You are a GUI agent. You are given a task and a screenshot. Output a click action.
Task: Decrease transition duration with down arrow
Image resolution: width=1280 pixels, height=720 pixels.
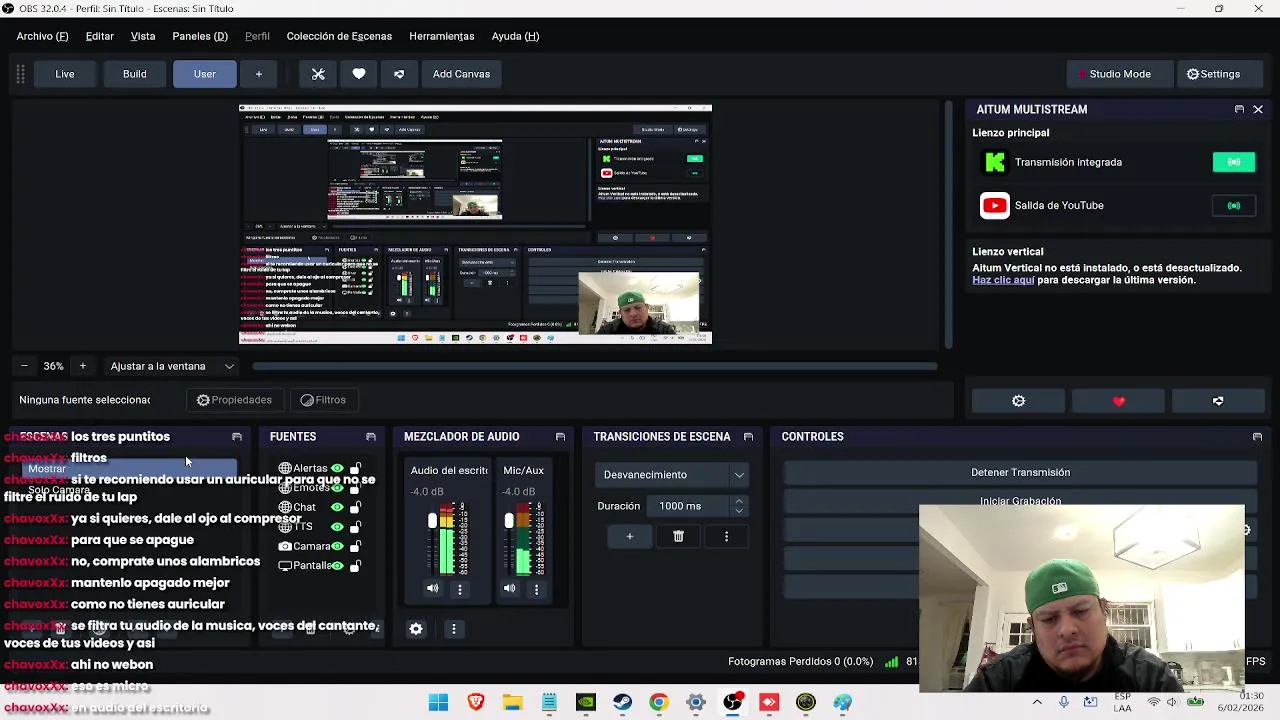(x=739, y=511)
